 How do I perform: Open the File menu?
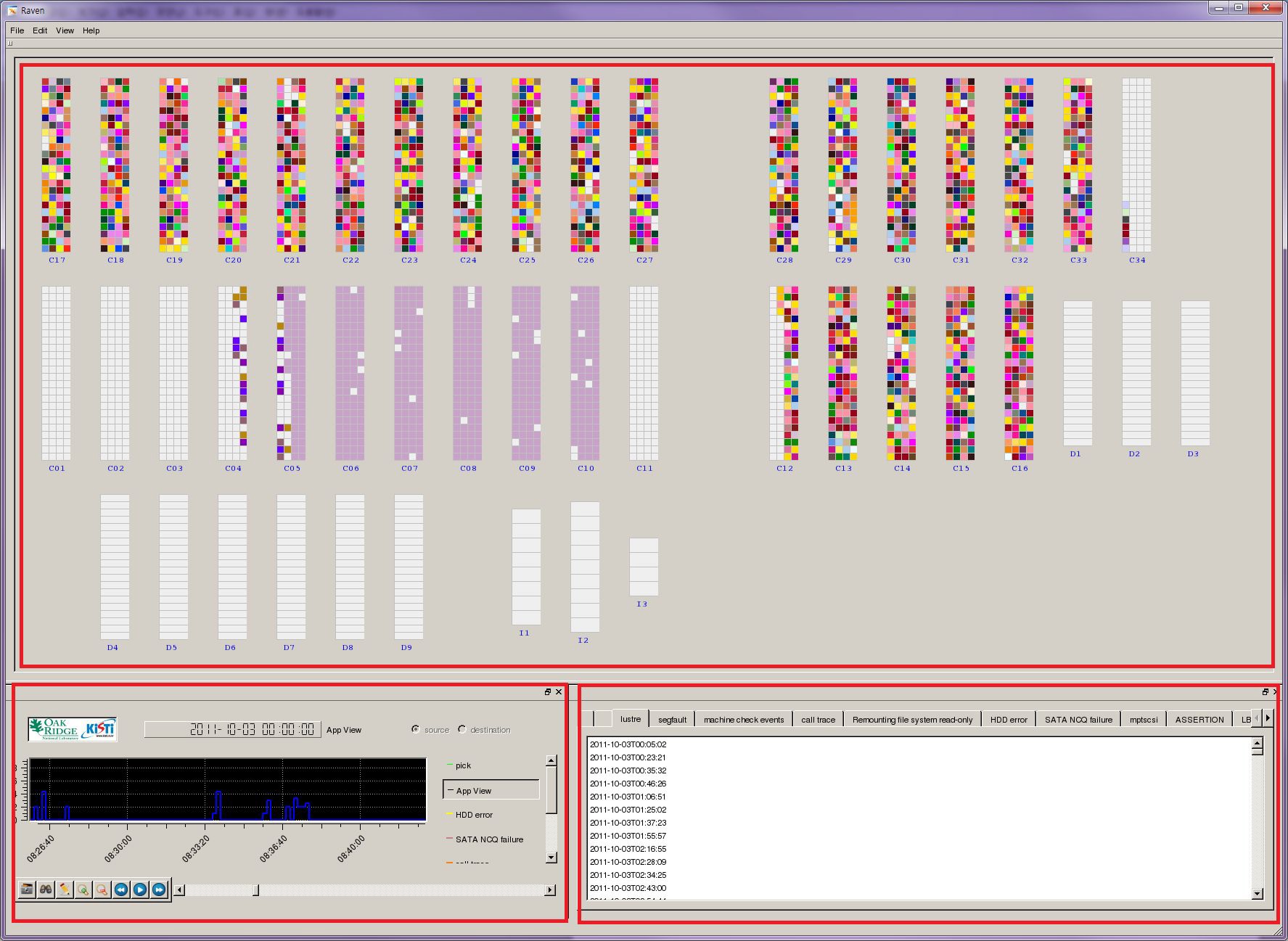pos(17,30)
